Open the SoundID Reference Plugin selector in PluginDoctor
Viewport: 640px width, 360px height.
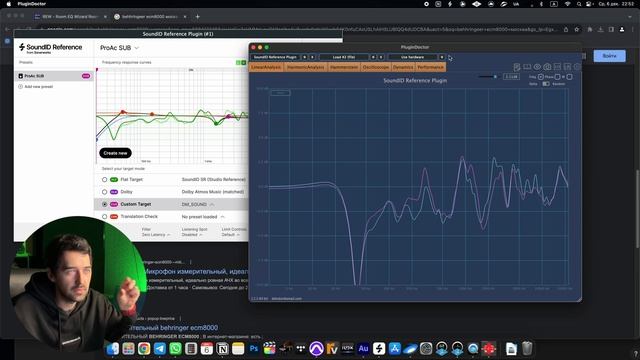276,57
